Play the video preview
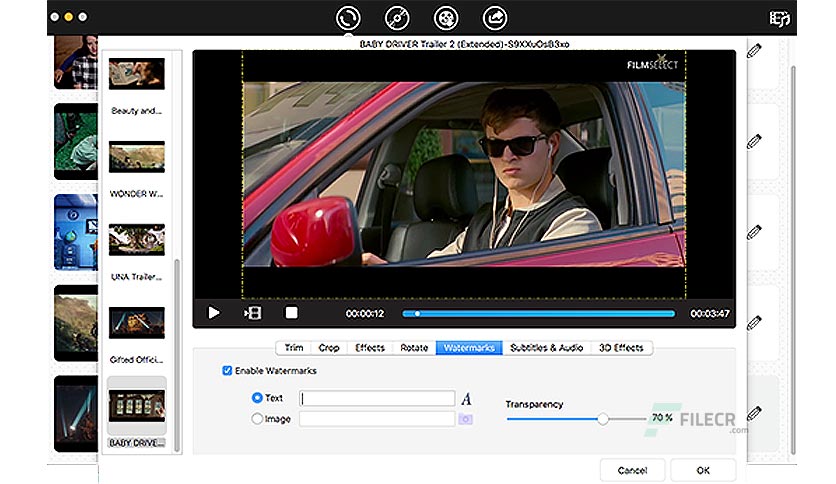The width and height of the screenshot is (836, 484). point(214,312)
